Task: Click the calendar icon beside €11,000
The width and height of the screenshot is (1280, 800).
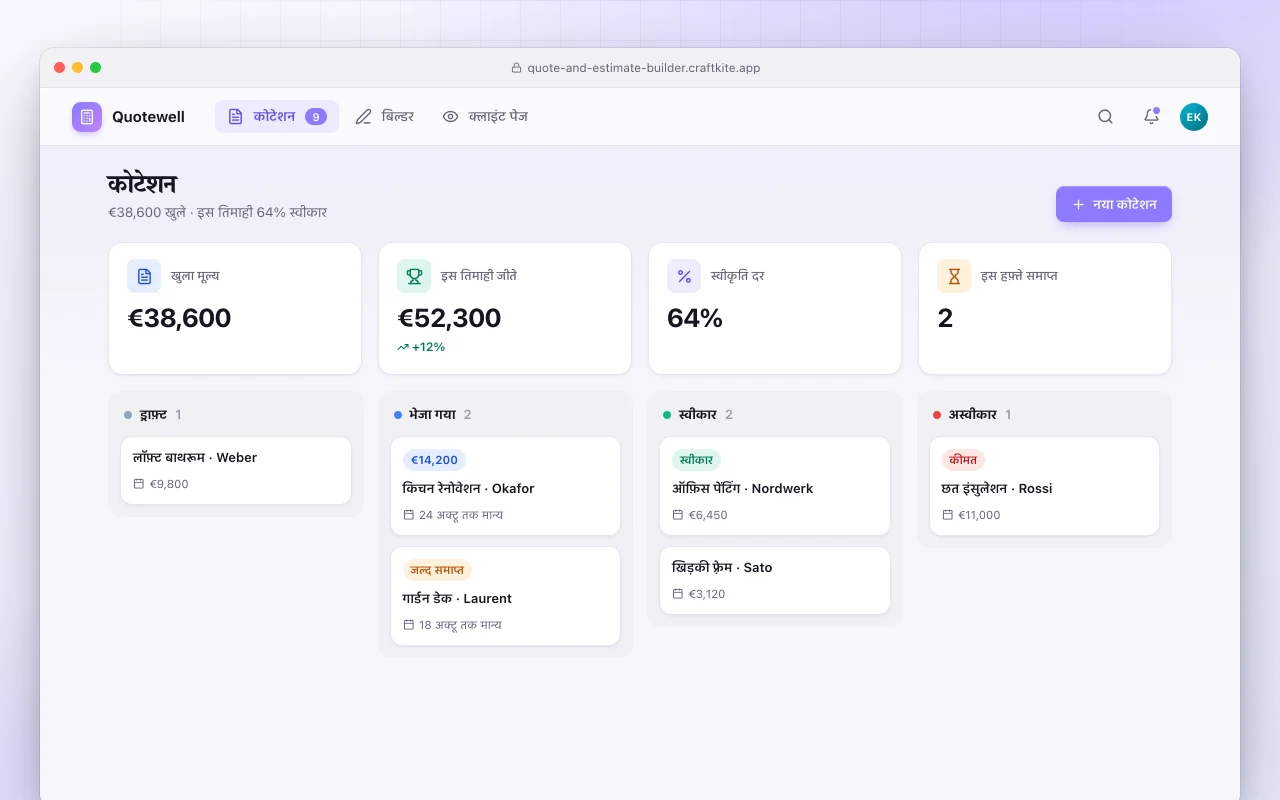Action: coord(948,515)
